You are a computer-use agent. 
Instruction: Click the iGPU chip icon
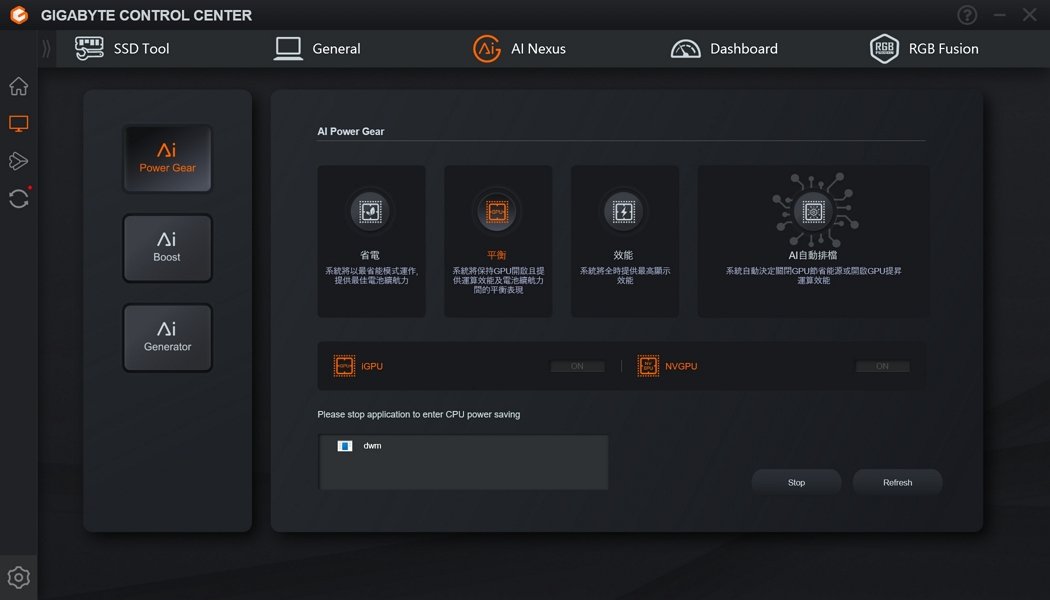(344, 366)
